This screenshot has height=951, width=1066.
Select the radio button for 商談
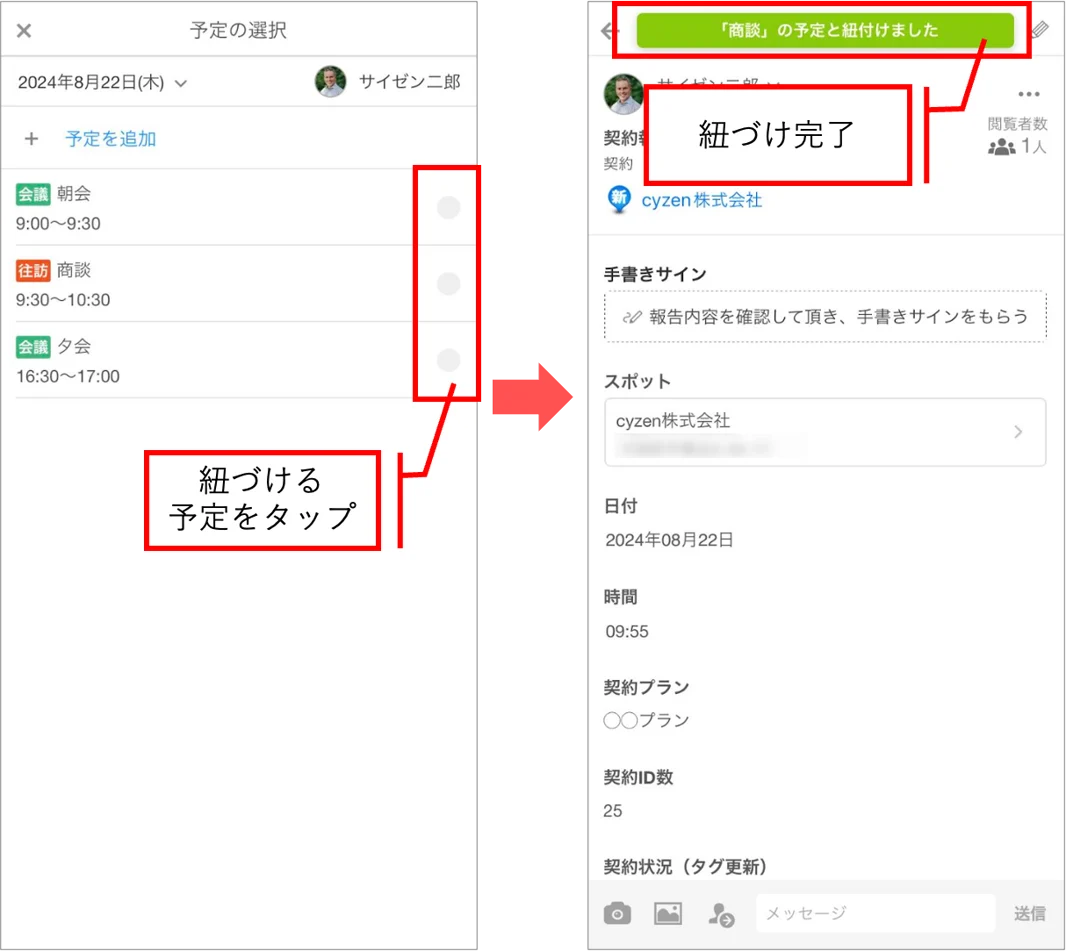pyautogui.click(x=448, y=283)
